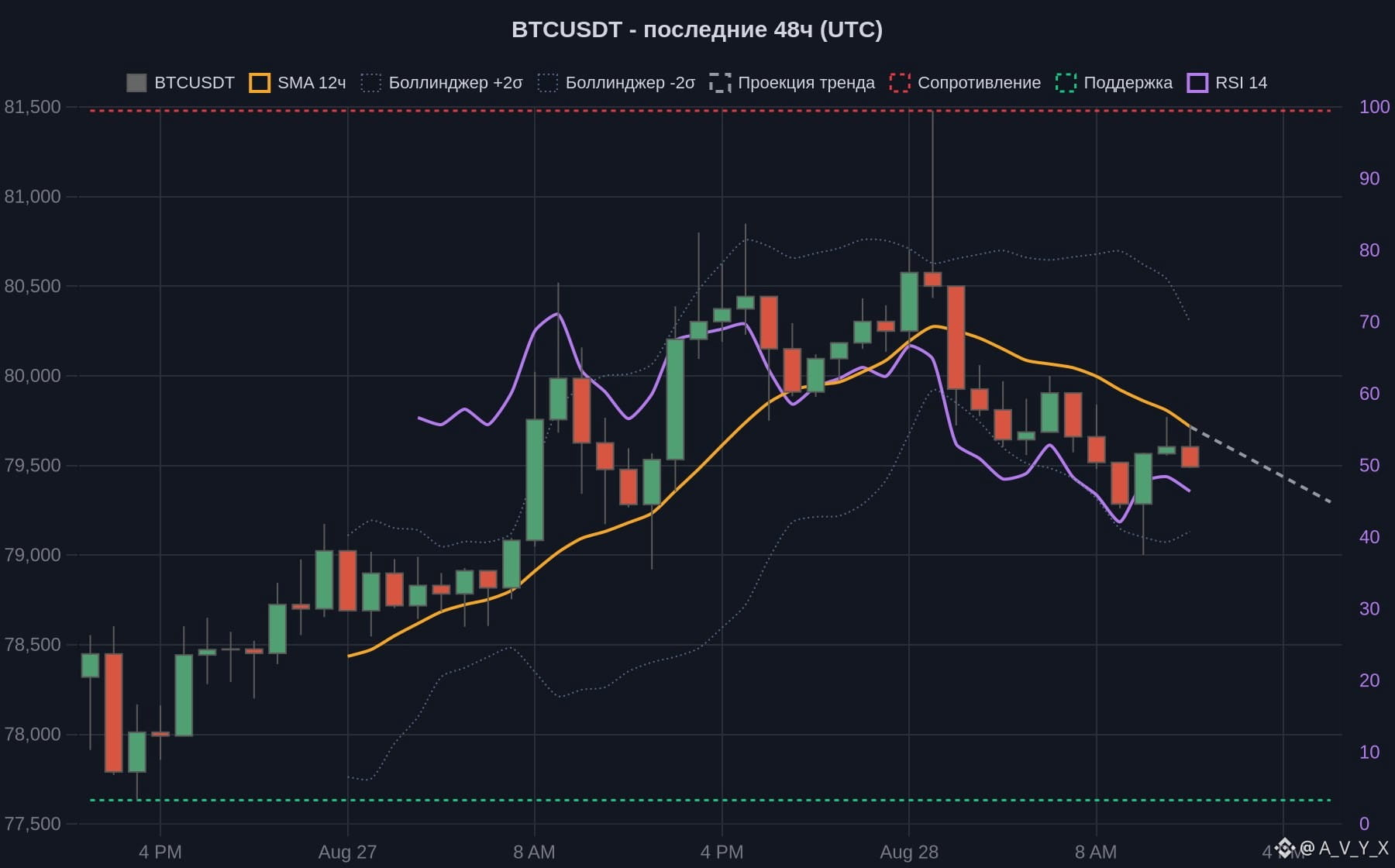The height and width of the screenshot is (868, 1395).
Task: Click the 8 AM label after Aug 28
Action: click(x=1096, y=852)
